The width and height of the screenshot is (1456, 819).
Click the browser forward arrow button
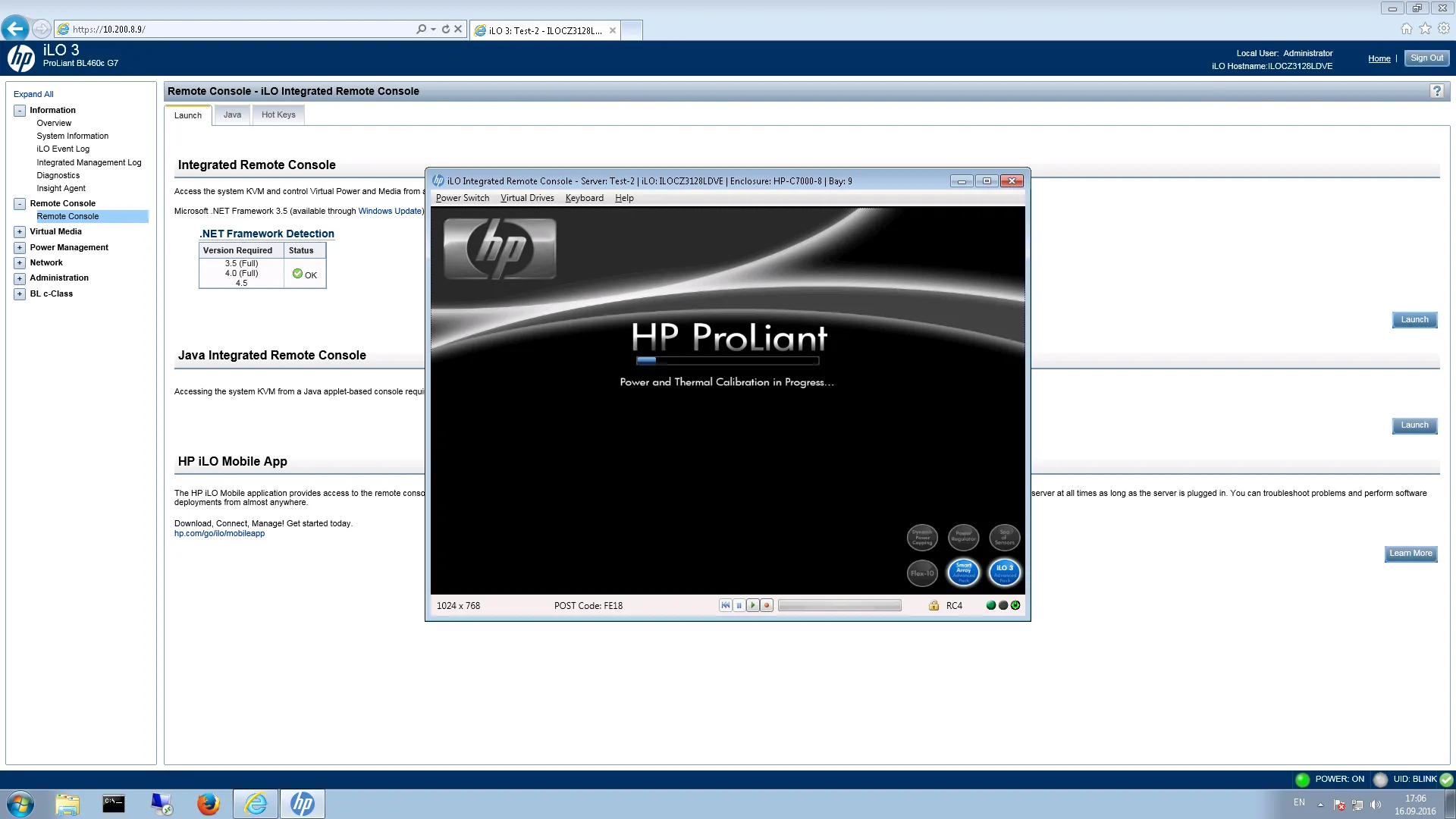42,29
